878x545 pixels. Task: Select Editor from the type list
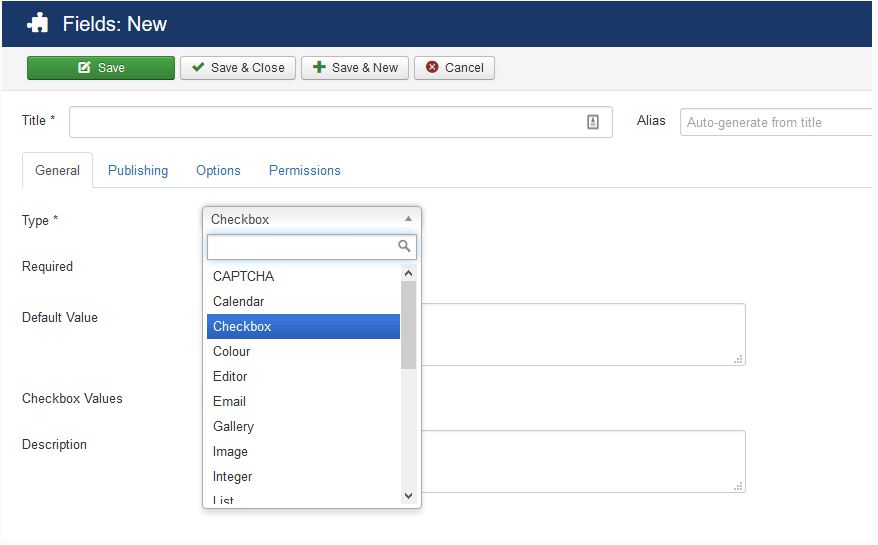[303, 376]
